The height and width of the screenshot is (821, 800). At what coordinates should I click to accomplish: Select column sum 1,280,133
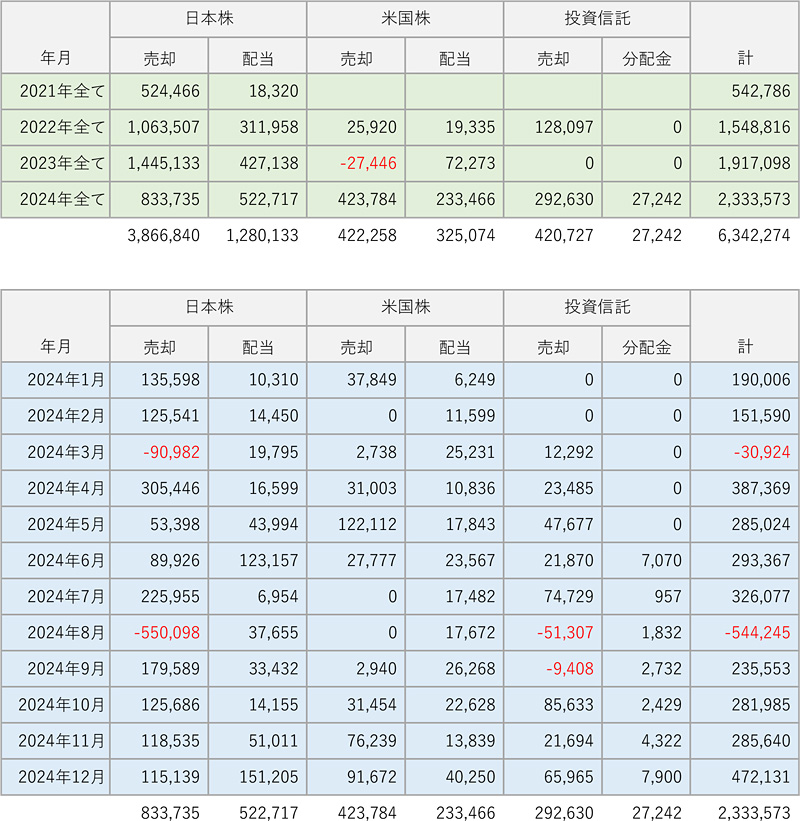[x=262, y=236]
